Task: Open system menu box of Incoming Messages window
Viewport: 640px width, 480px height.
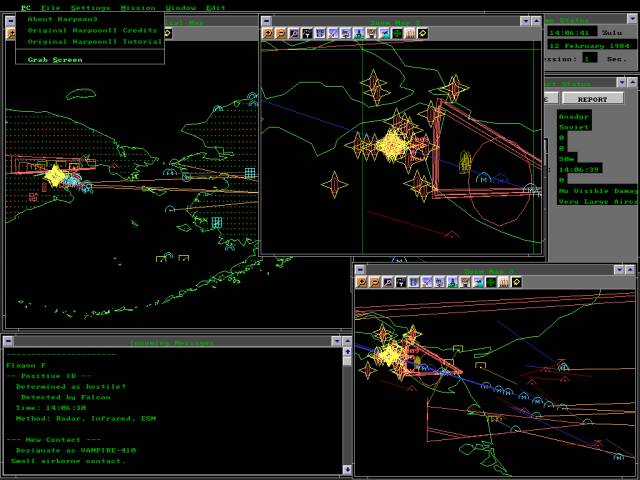Action: pos(8,341)
